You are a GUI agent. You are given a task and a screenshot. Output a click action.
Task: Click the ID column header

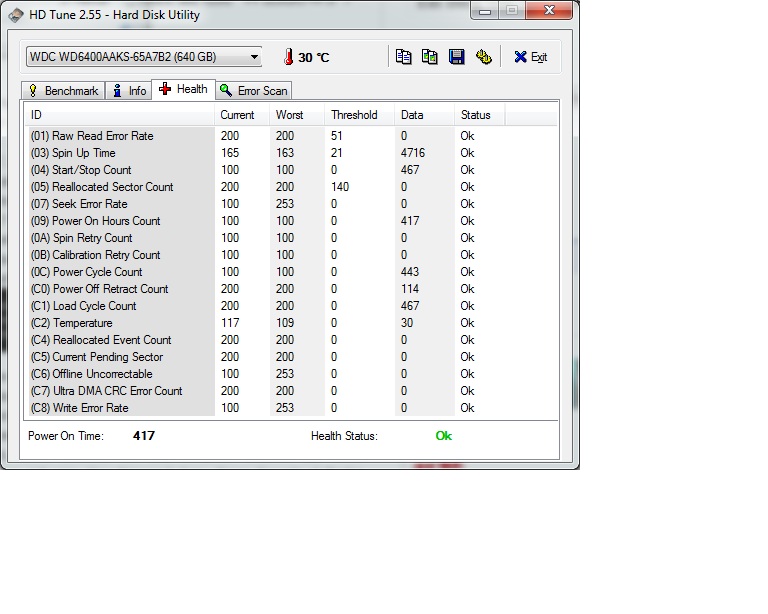click(120, 115)
